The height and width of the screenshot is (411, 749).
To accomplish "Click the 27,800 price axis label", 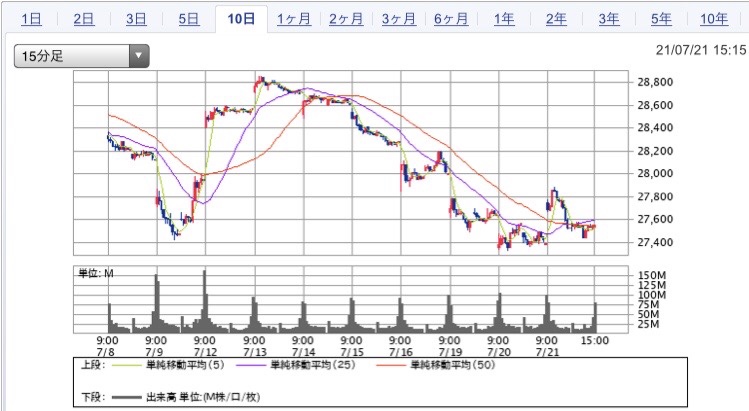I will coord(655,196).
